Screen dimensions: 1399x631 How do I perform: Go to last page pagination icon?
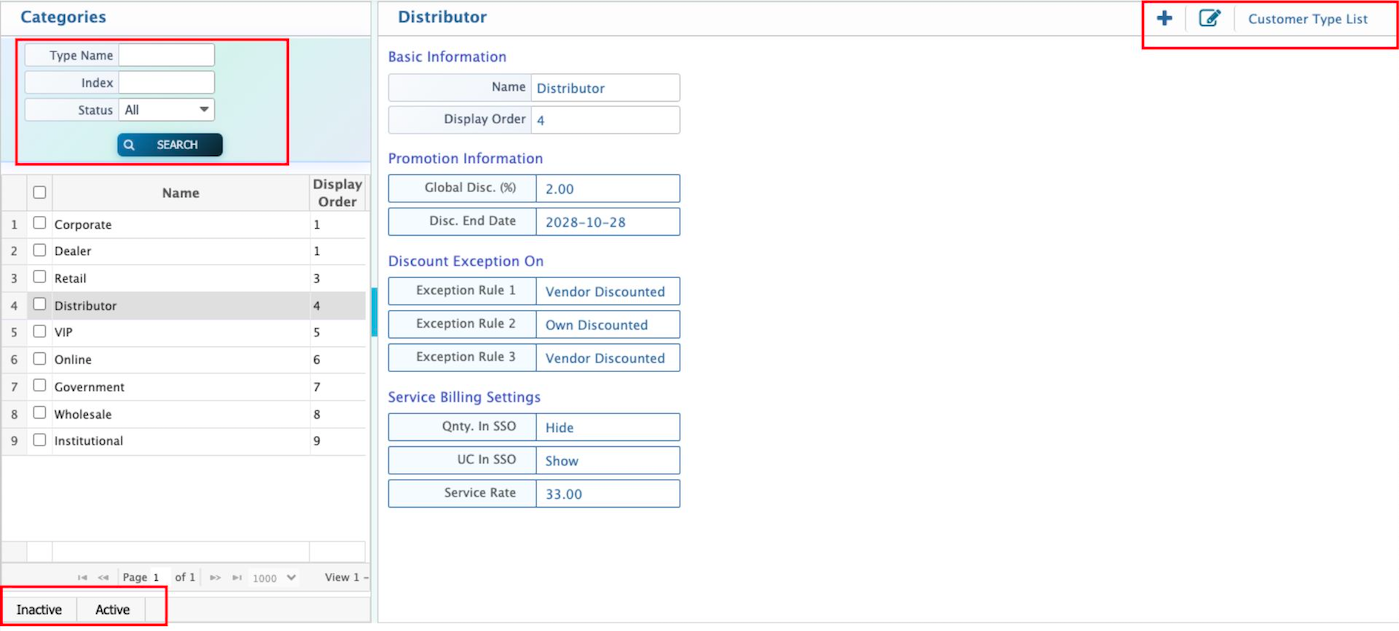(x=237, y=578)
